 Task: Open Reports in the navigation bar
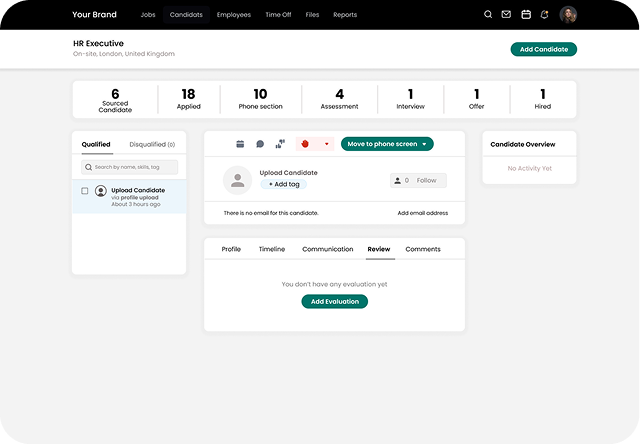(x=345, y=15)
